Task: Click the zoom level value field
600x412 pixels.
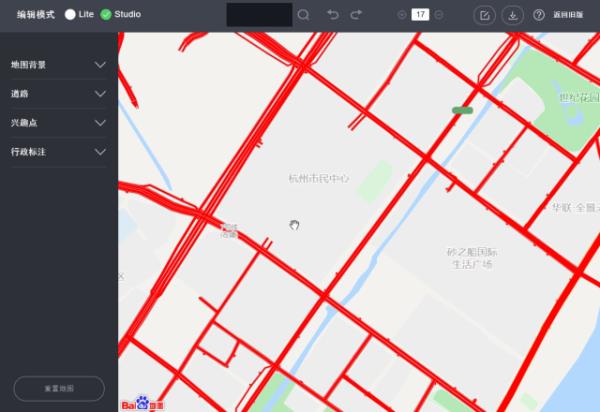Action: coord(420,15)
